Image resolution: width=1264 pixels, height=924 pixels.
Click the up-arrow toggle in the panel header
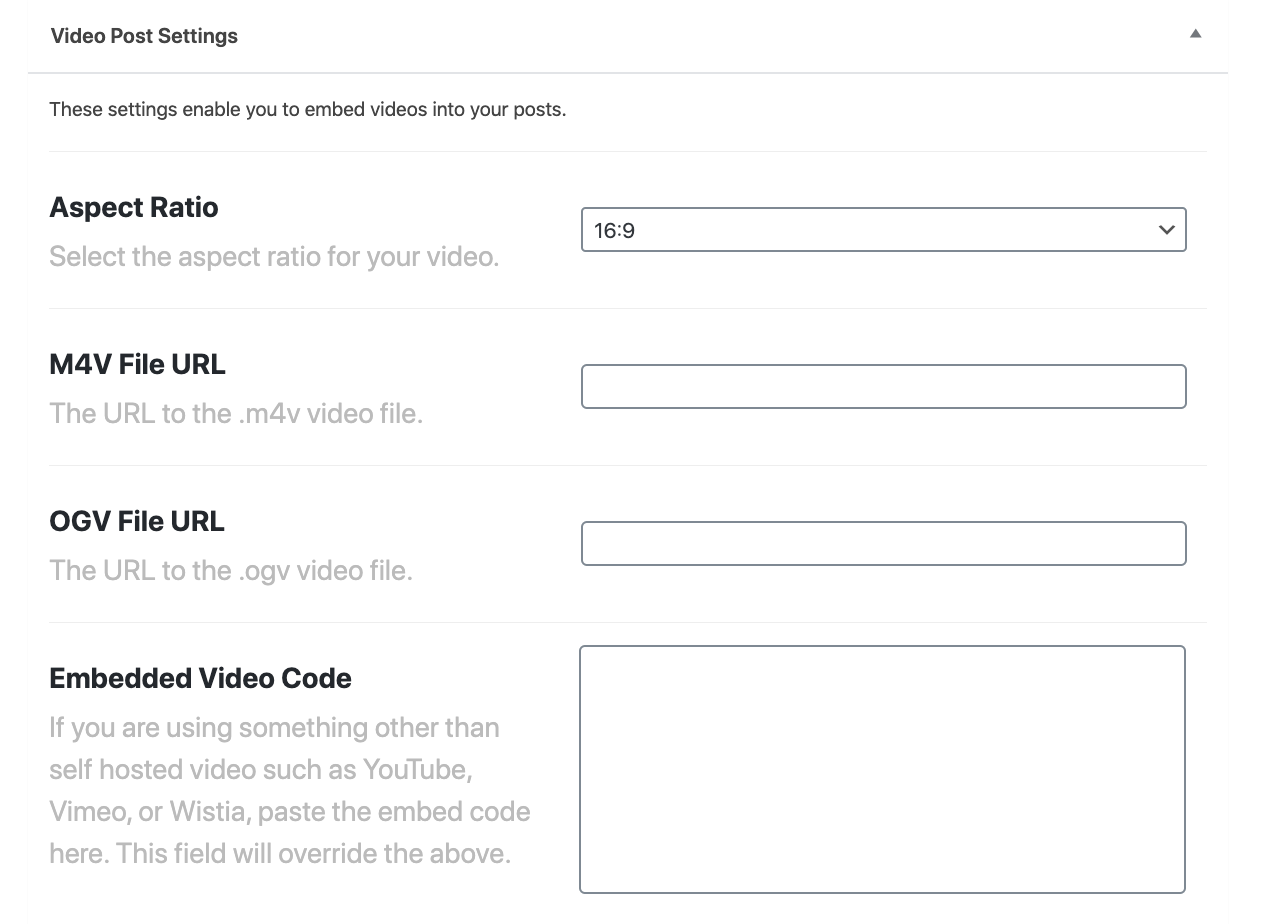click(1195, 33)
